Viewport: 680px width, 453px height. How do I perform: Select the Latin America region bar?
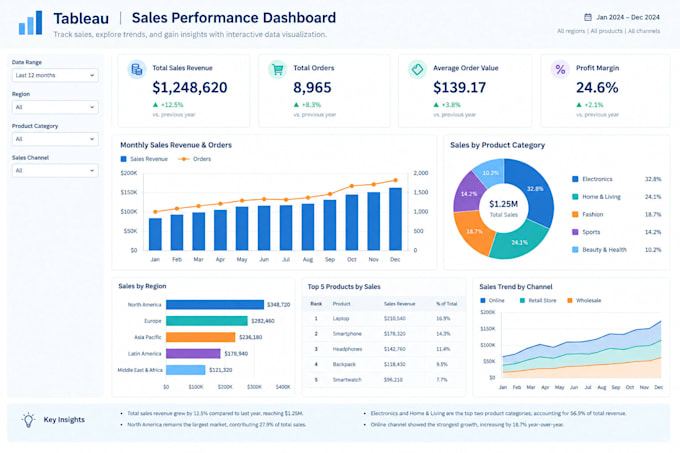(193, 354)
